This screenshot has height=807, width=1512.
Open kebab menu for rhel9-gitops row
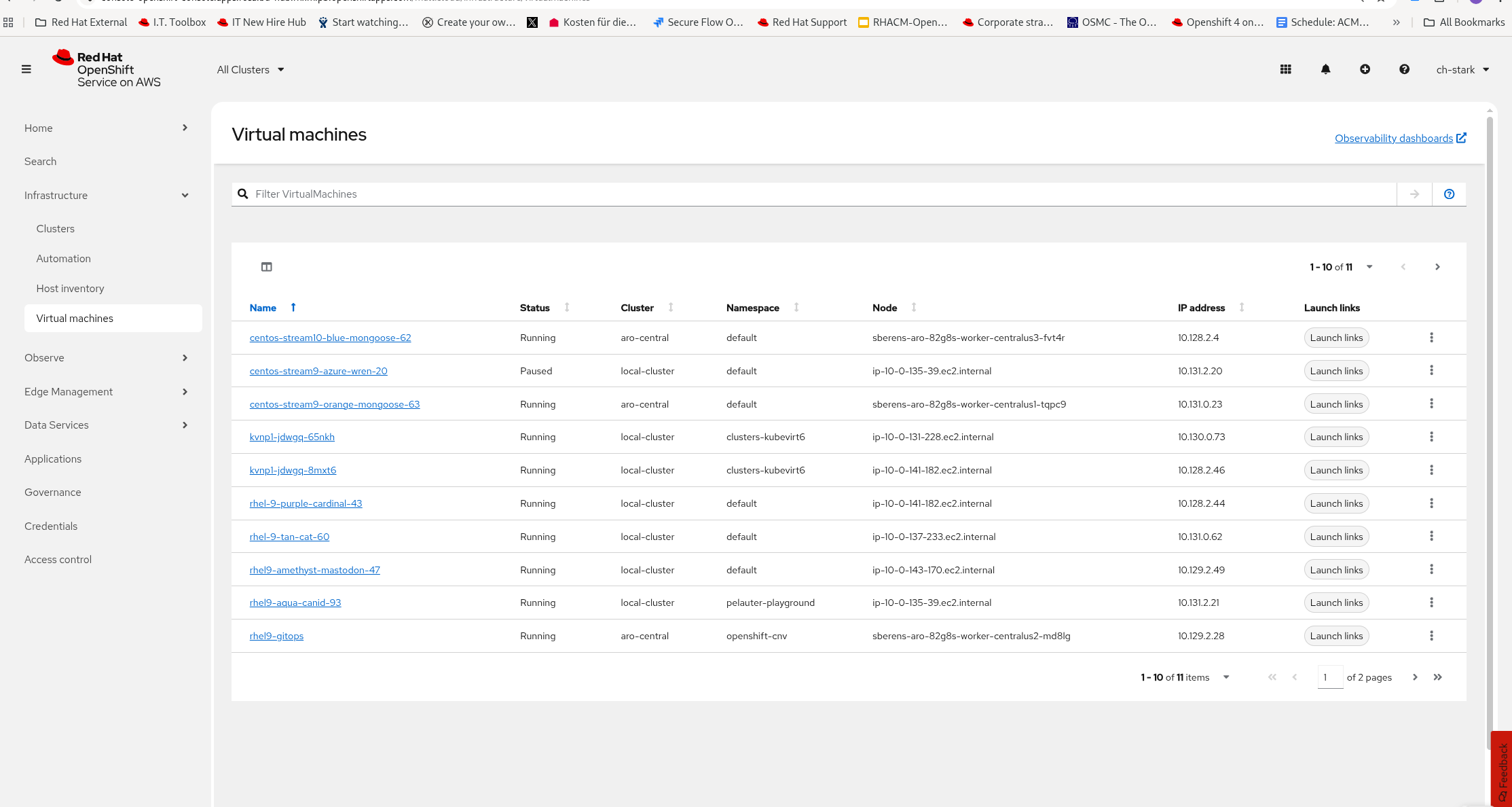pyautogui.click(x=1431, y=636)
